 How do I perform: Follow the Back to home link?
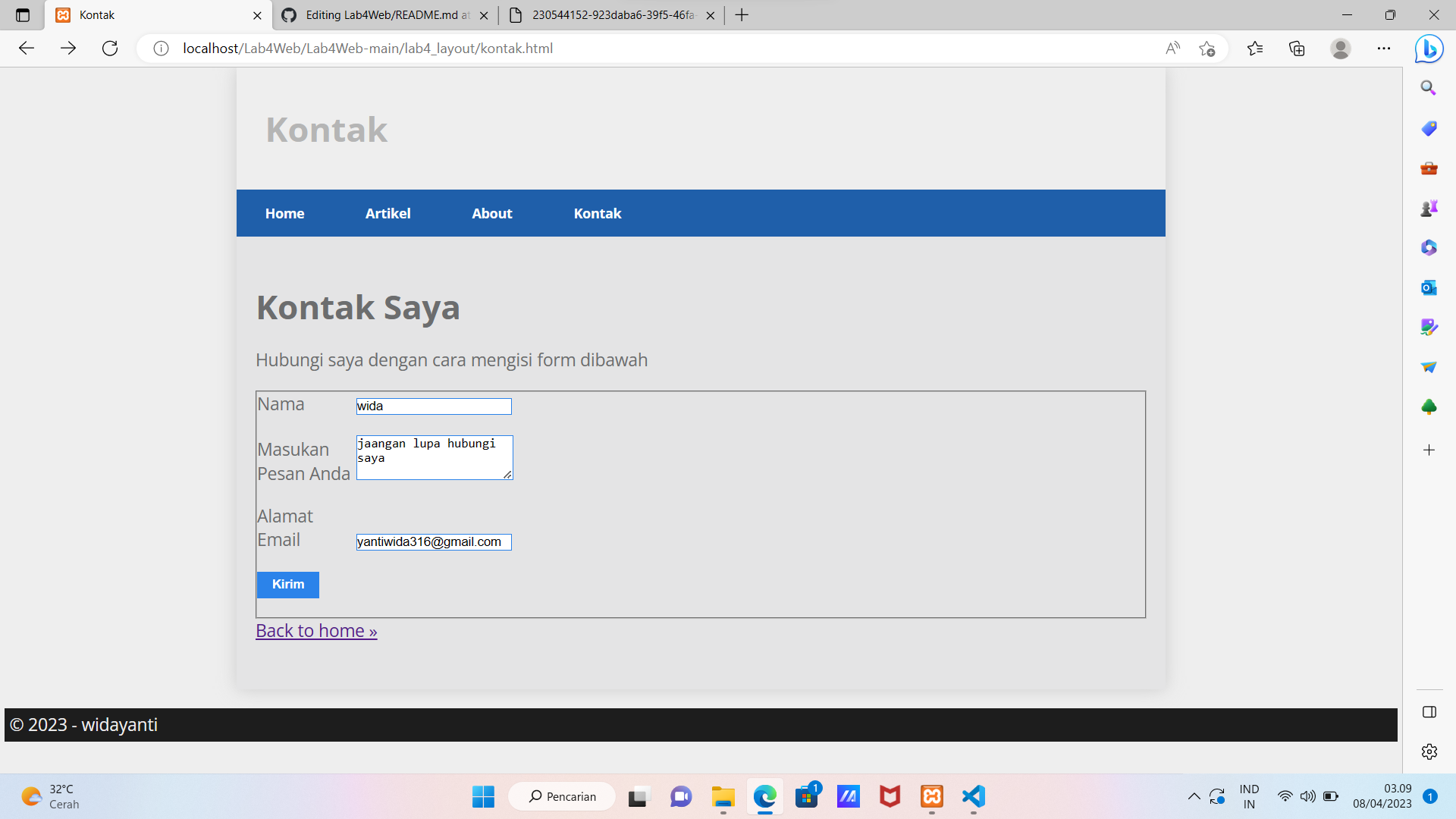coord(315,630)
